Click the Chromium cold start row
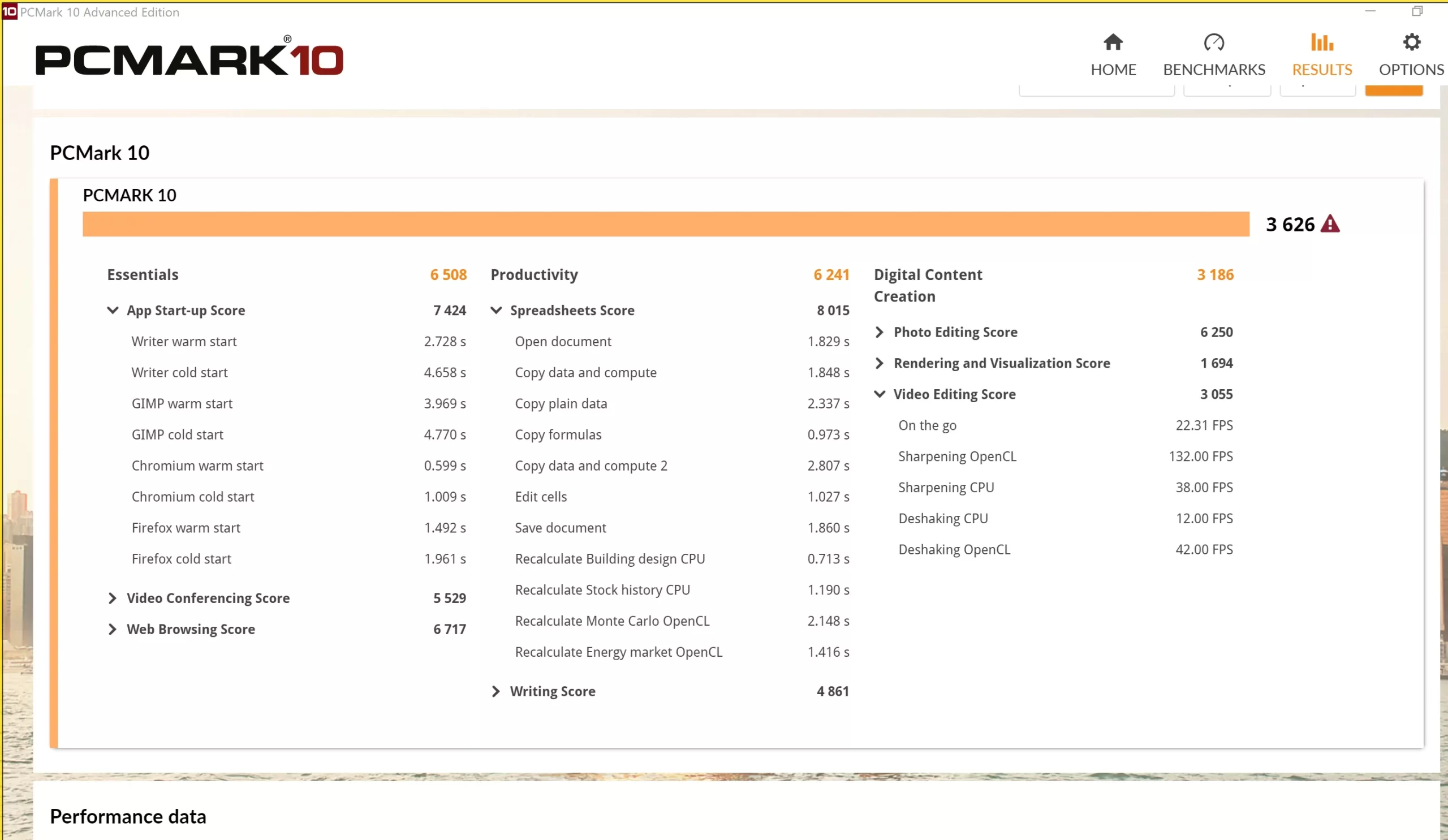The image size is (1448, 840). click(x=298, y=497)
